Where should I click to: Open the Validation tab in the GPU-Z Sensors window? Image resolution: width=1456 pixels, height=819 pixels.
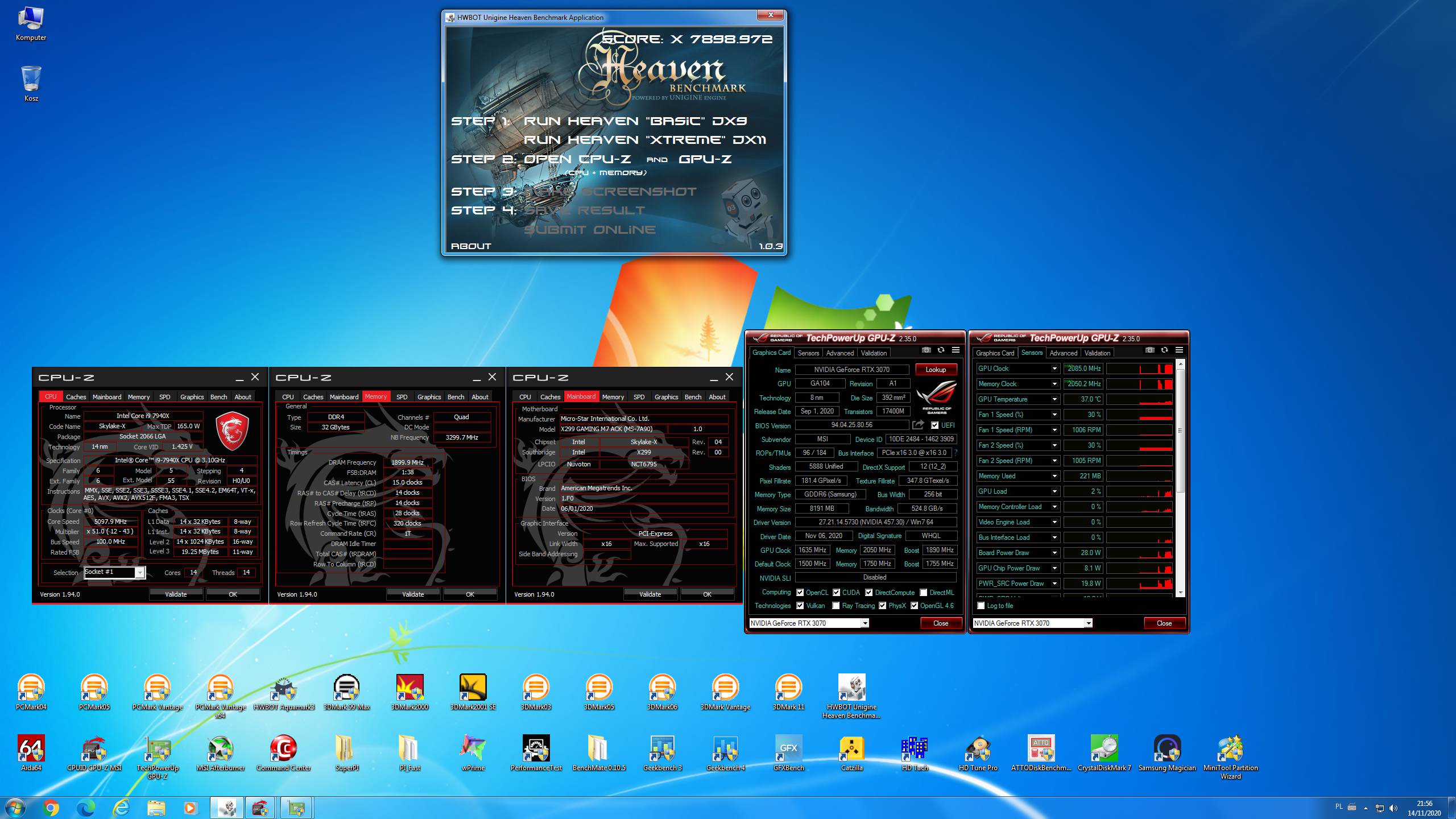coord(1097,353)
